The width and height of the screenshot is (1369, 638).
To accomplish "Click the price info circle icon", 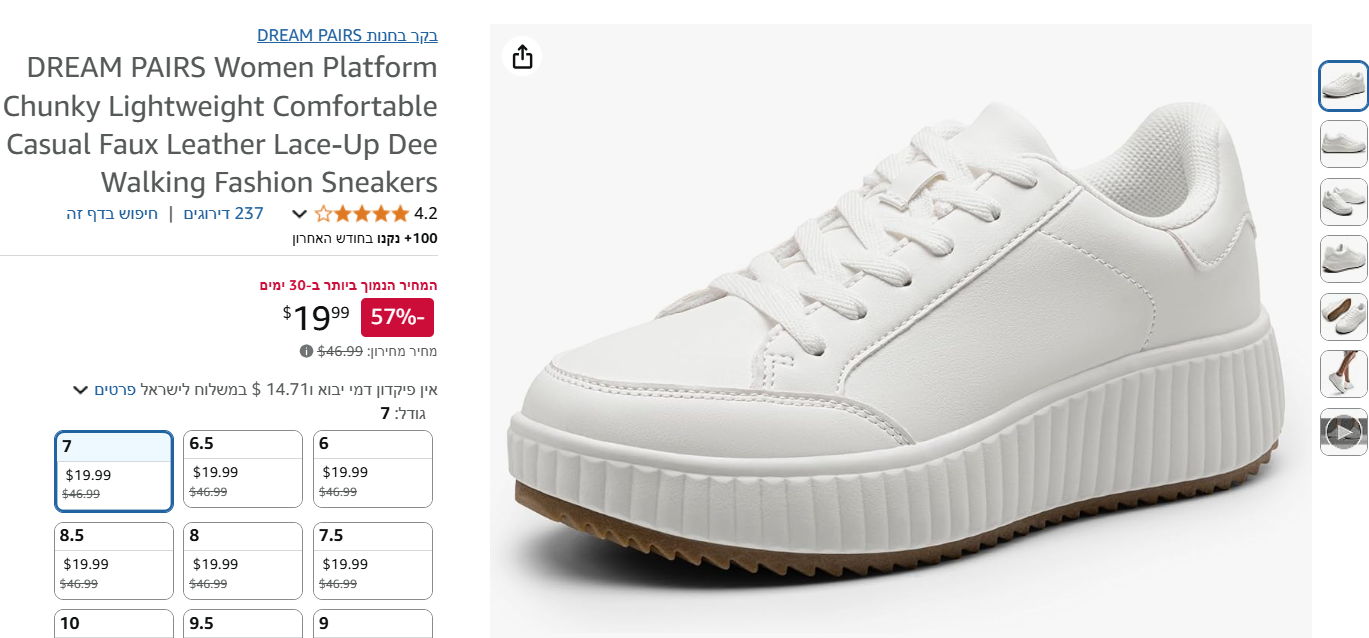I will click(x=306, y=351).
